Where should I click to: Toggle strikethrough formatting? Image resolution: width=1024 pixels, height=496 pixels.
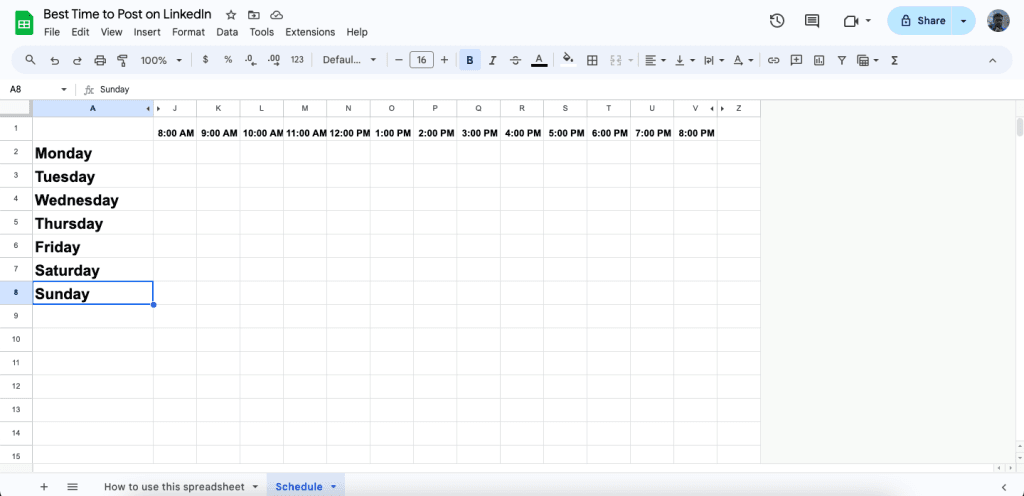pos(515,60)
